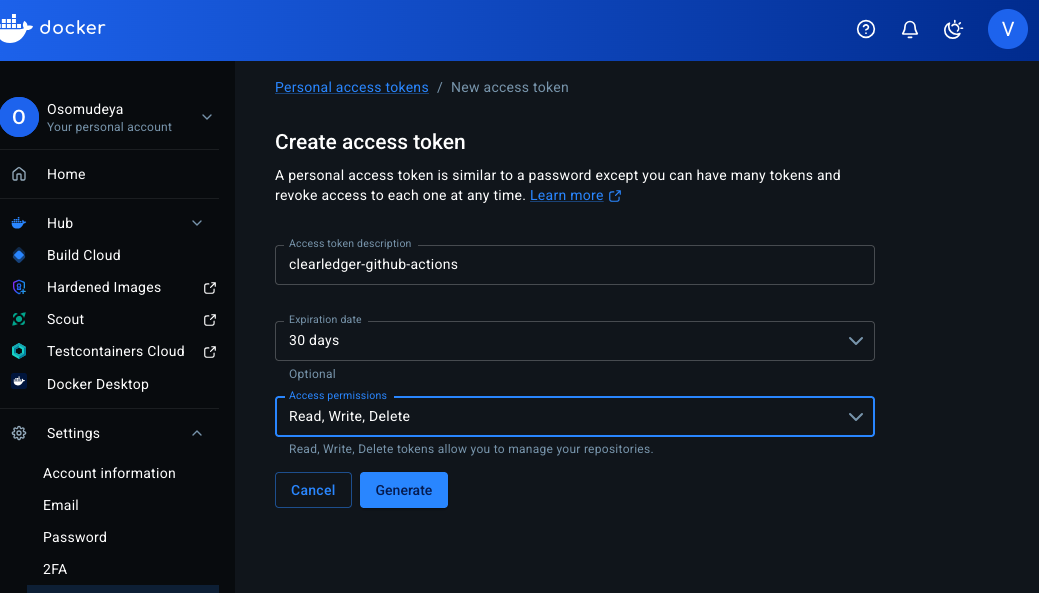Open 2FA settings page

pyautogui.click(x=55, y=569)
